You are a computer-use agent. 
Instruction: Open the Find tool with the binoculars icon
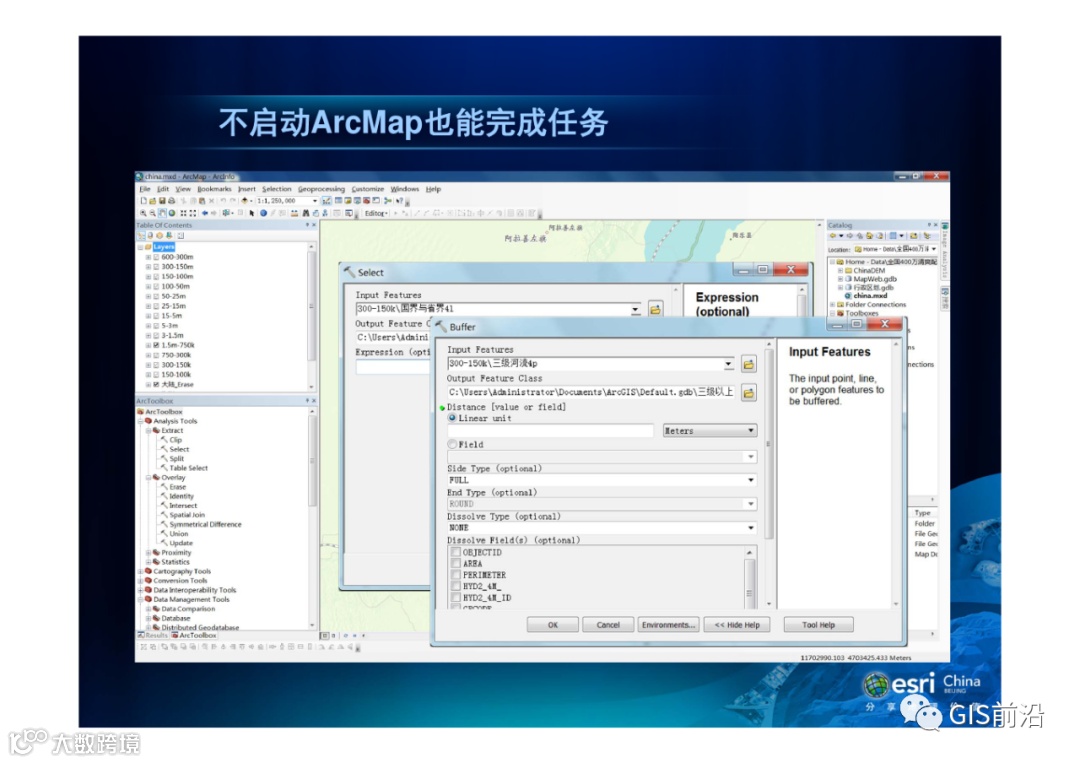pos(306,213)
